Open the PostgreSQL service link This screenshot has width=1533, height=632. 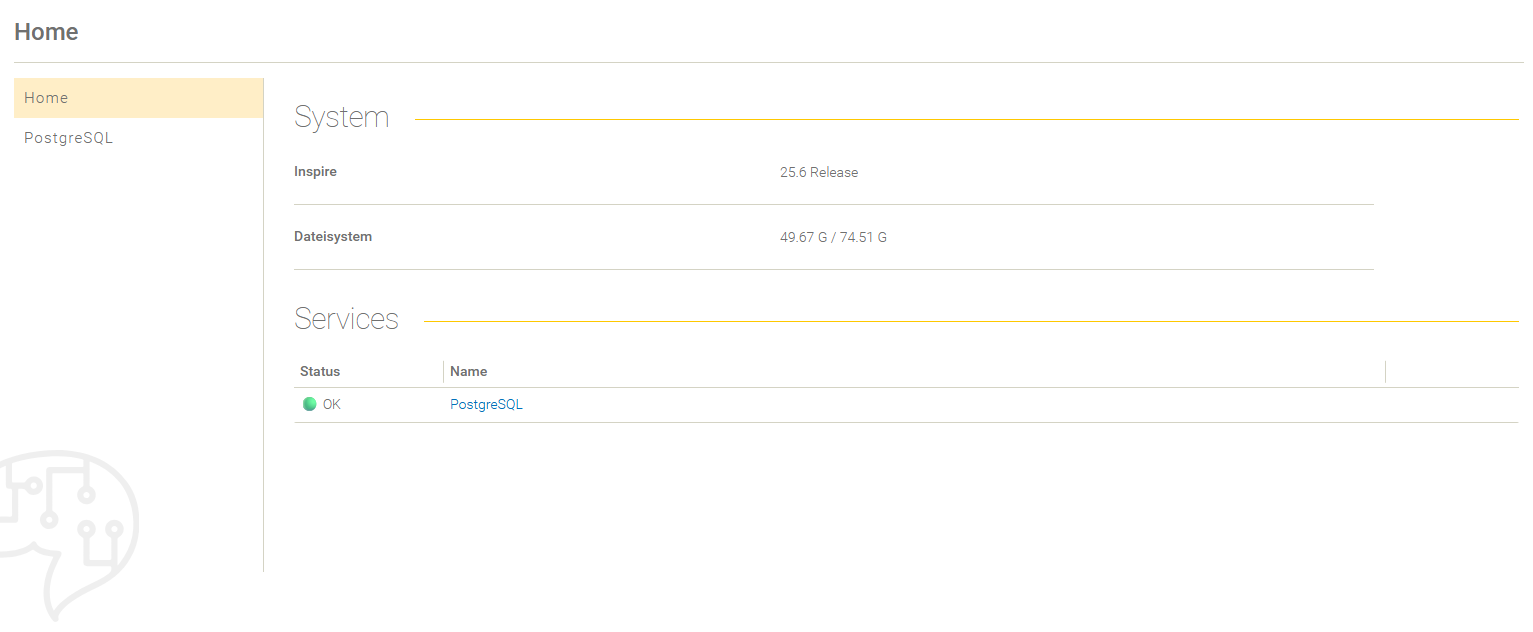[486, 405]
